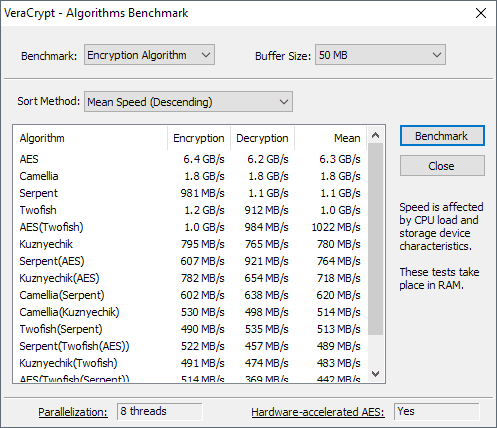Select the Camellia(Kuznyechik) row
The image size is (497, 428).
click(x=190, y=312)
